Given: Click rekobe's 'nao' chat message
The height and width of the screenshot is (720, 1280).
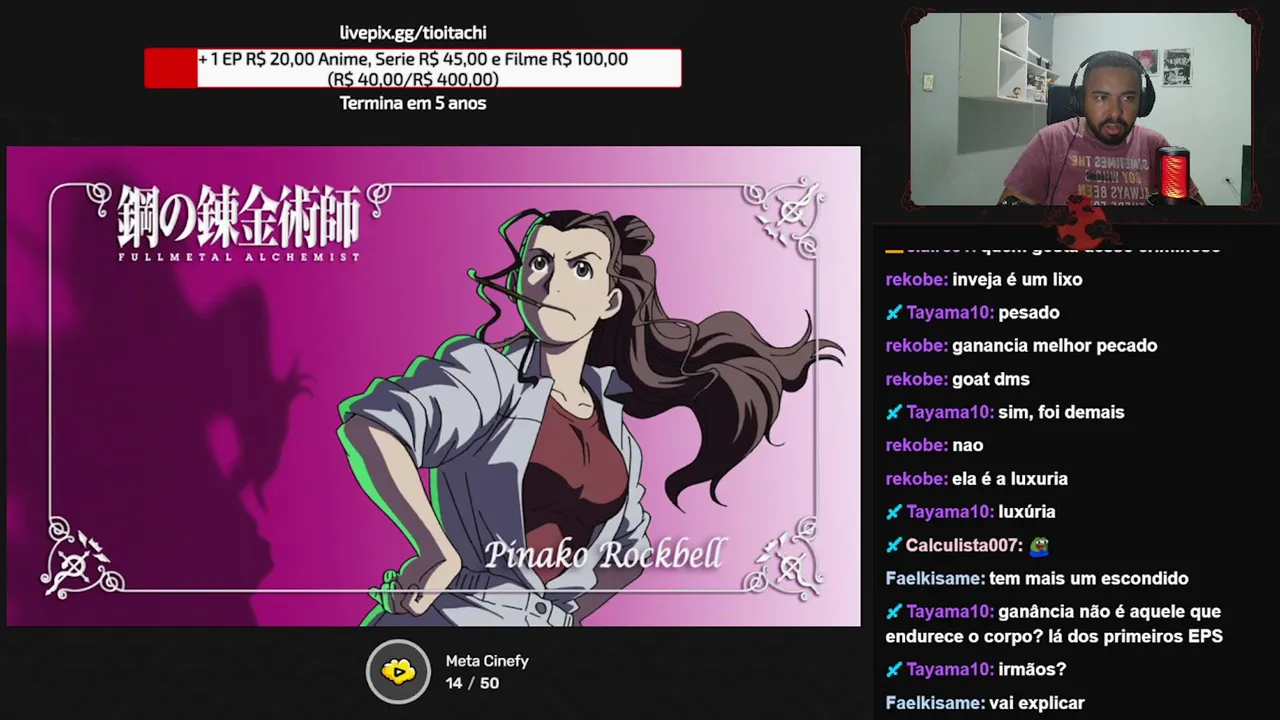Looking at the screenshot, I should [967, 445].
